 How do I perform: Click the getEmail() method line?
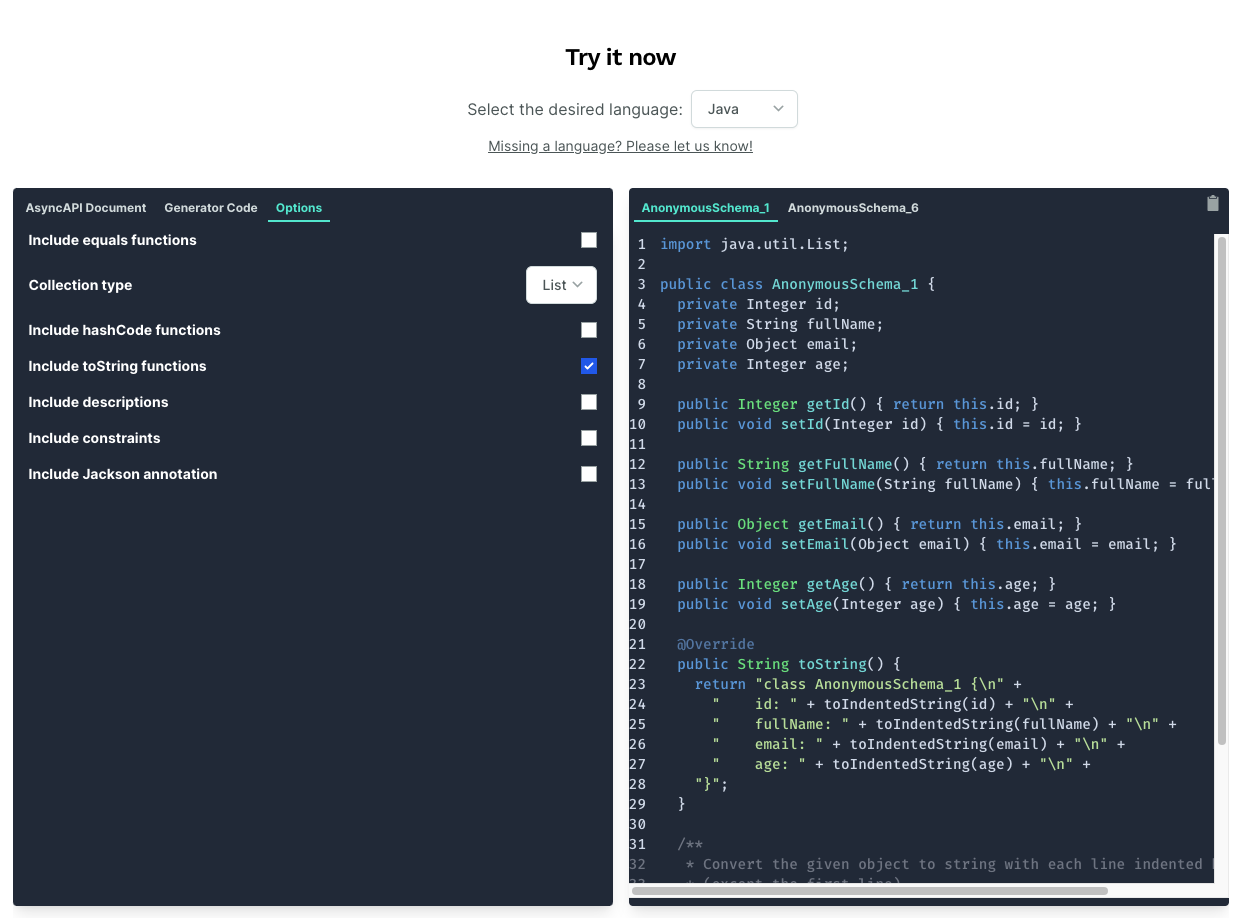pos(880,524)
